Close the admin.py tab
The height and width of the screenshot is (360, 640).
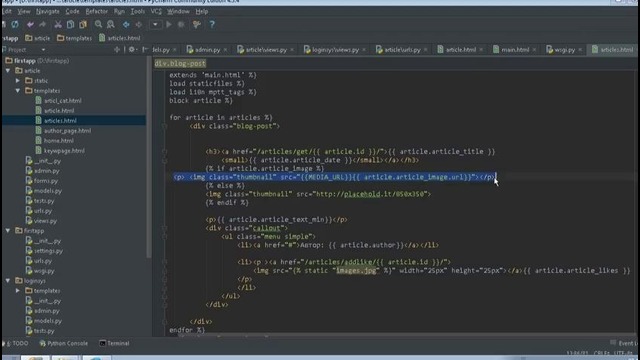225,50
